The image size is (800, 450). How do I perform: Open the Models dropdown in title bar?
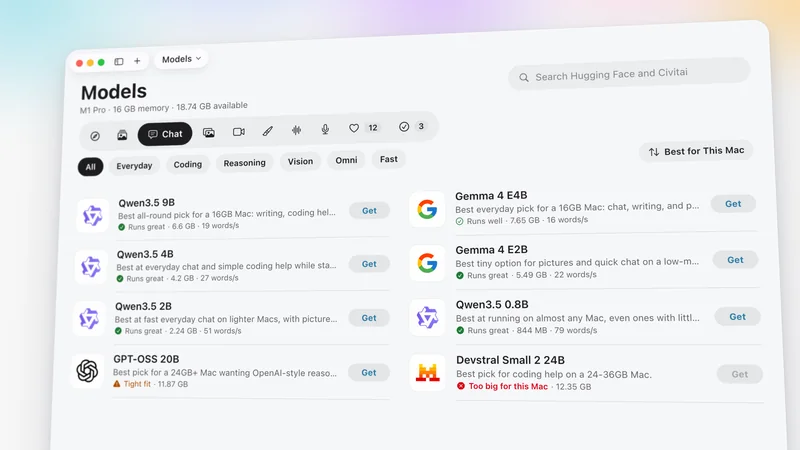point(181,59)
